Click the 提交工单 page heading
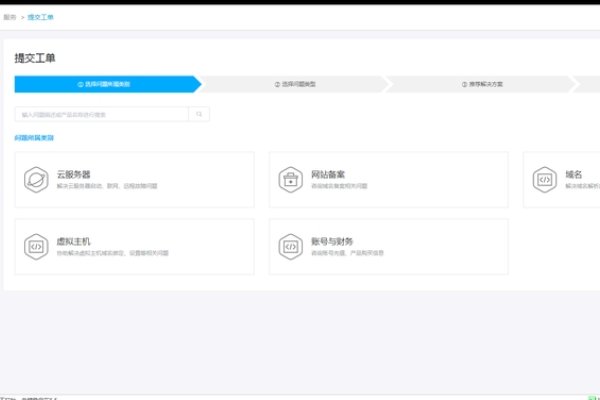This screenshot has height=400, width=600. point(35,58)
